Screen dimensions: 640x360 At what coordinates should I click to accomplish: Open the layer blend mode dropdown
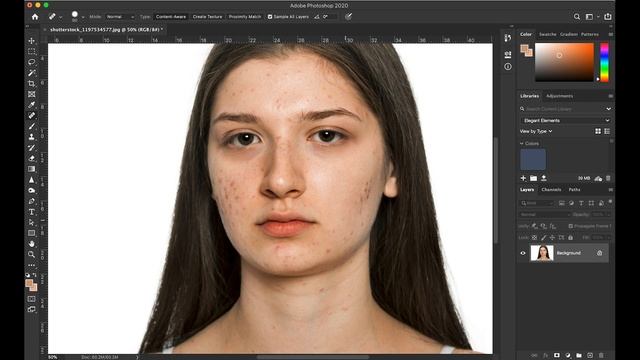(x=544, y=214)
